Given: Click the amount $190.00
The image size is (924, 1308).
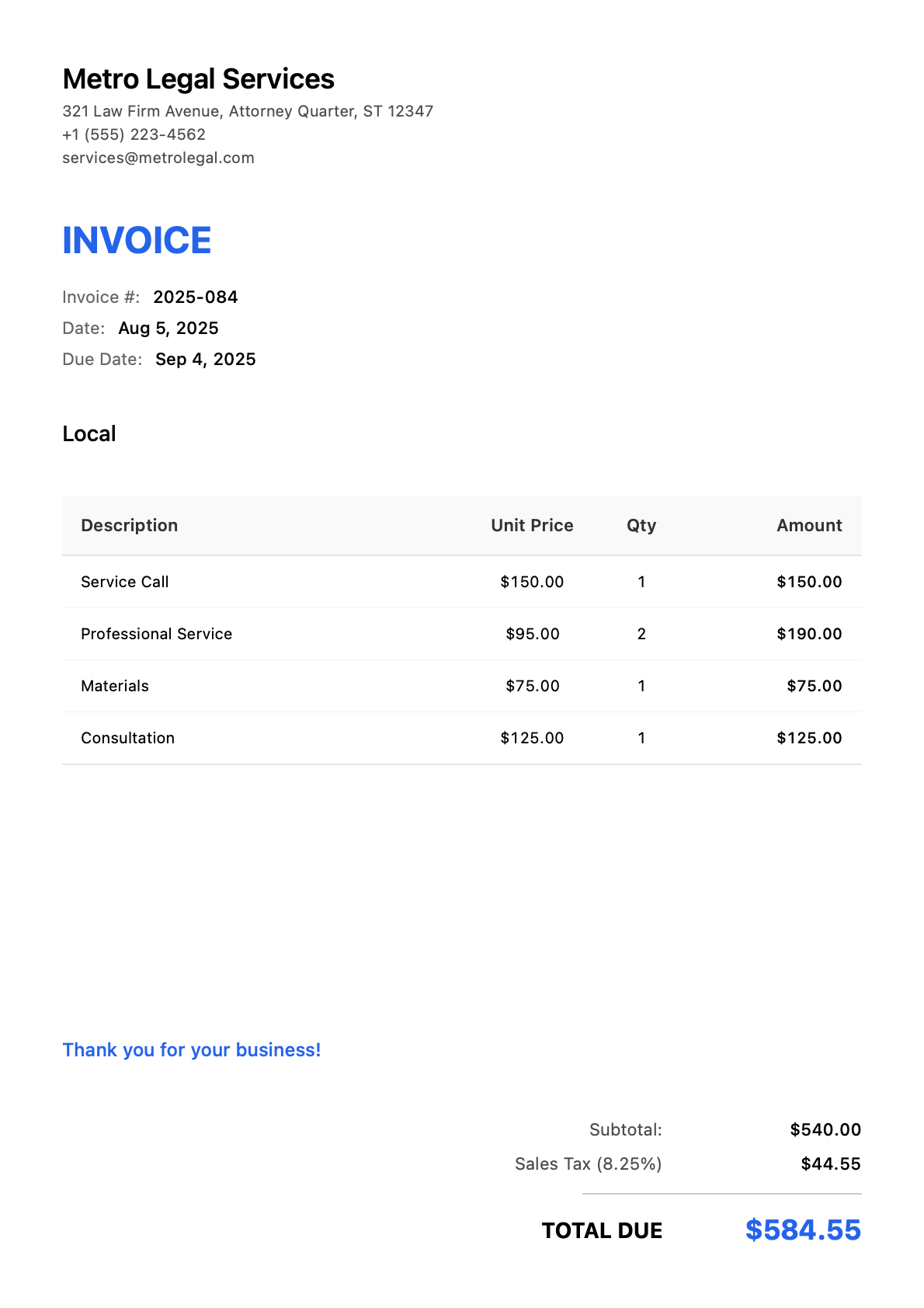Looking at the screenshot, I should pos(809,634).
